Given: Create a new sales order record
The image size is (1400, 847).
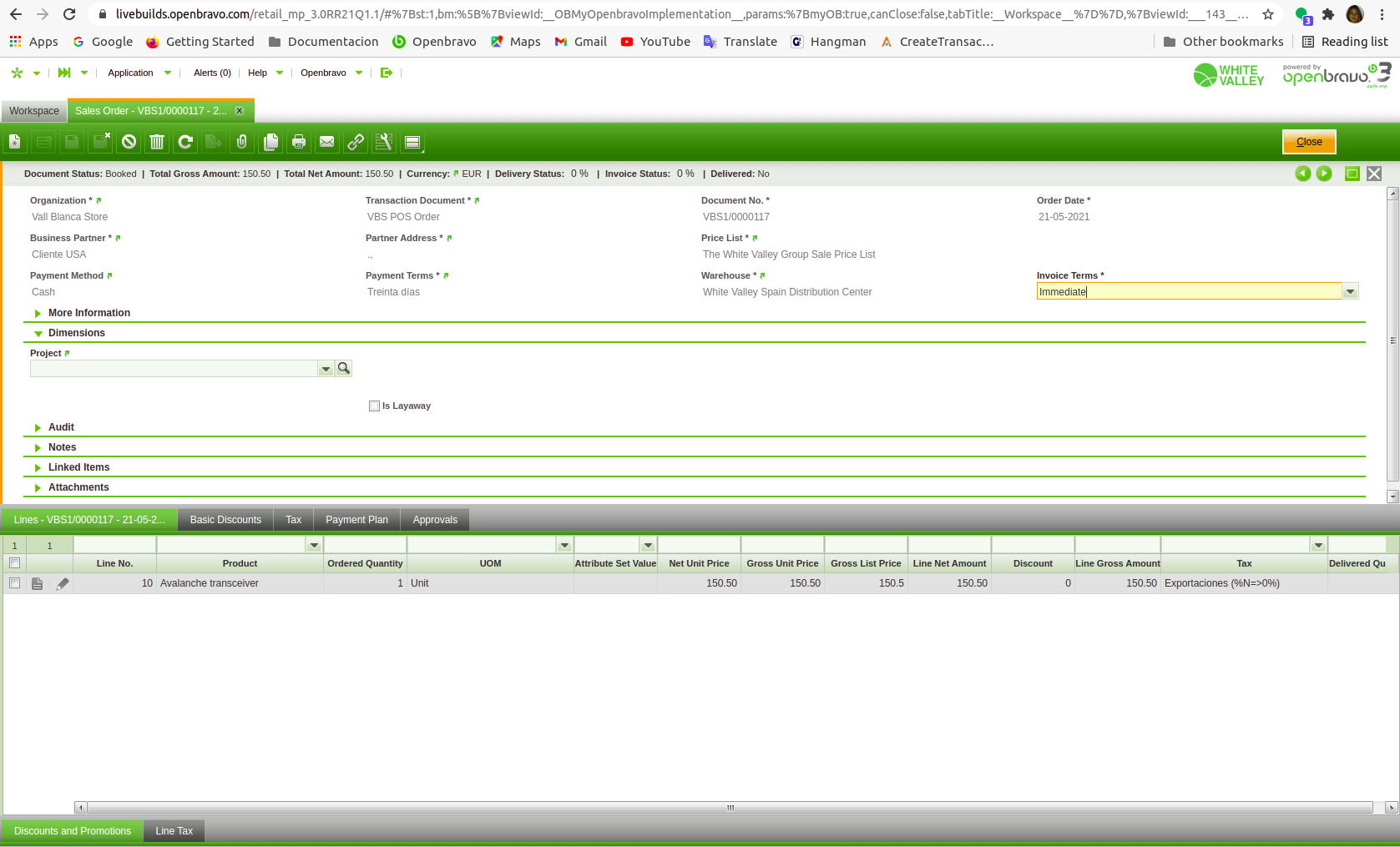Looking at the screenshot, I should click(15, 142).
